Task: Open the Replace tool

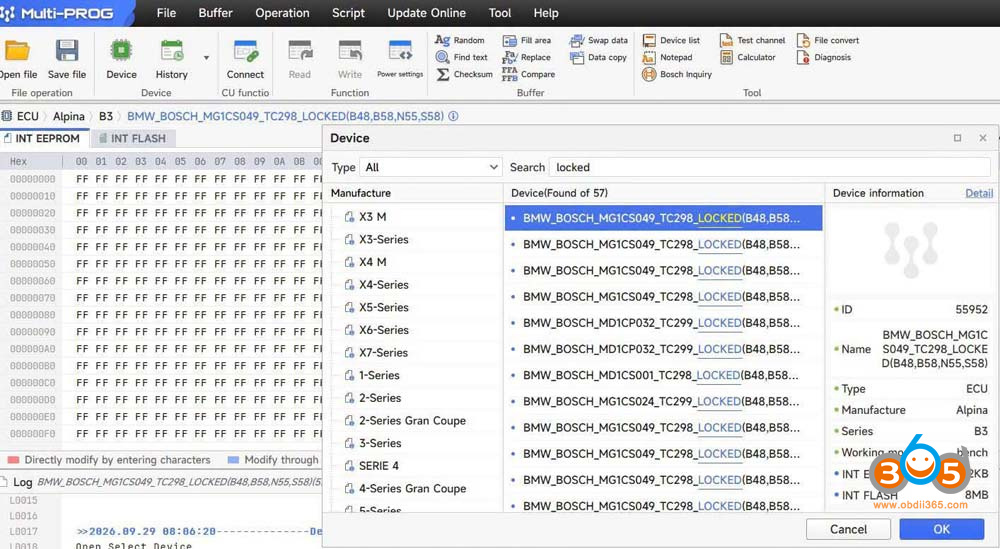Action: (x=526, y=57)
